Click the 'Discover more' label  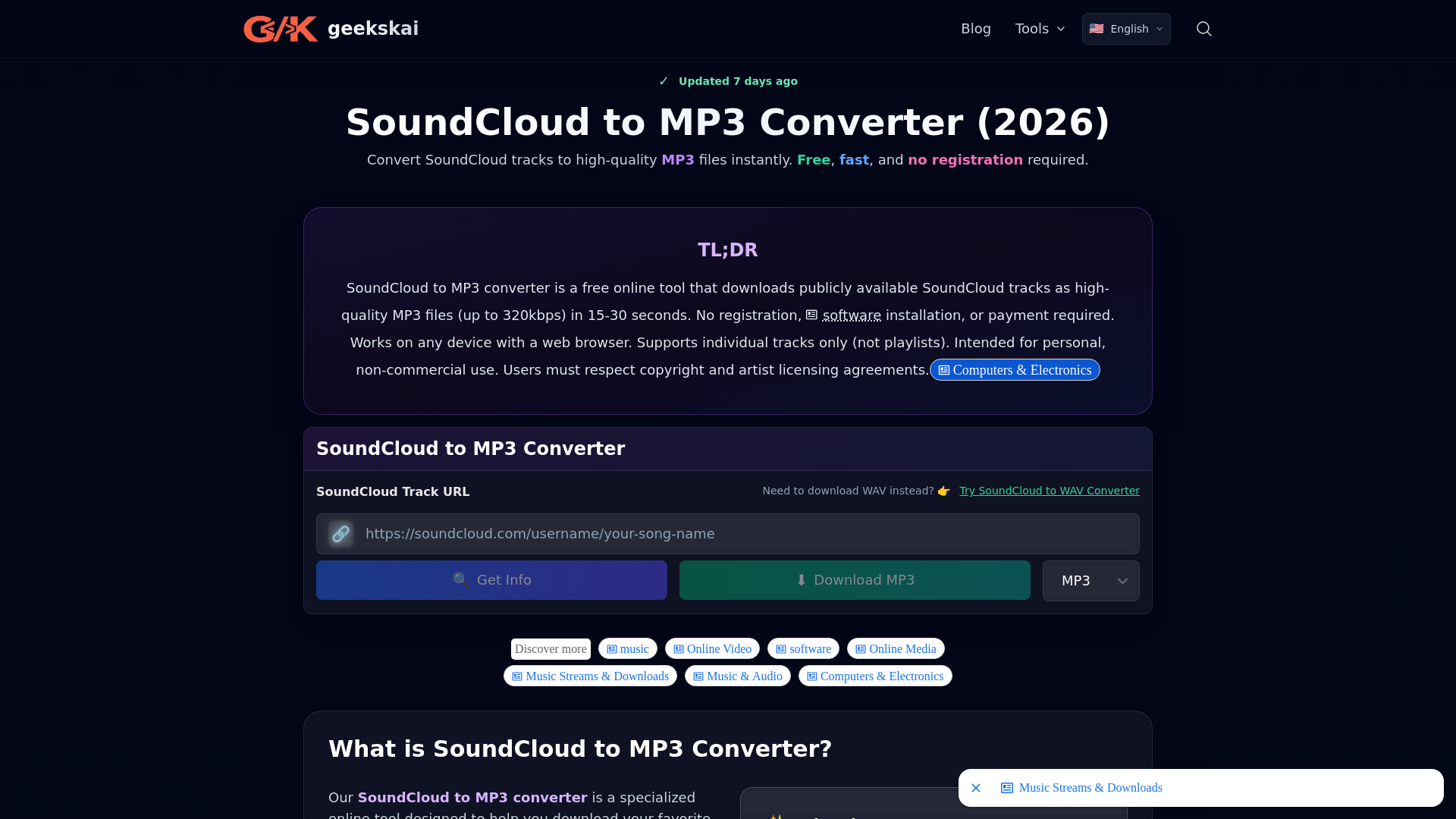tap(551, 649)
